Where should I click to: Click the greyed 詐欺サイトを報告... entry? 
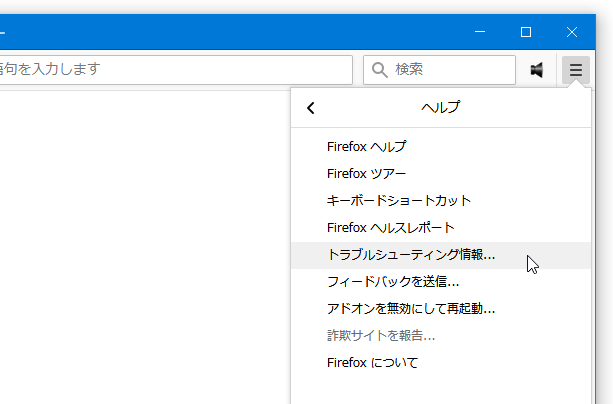441,336
